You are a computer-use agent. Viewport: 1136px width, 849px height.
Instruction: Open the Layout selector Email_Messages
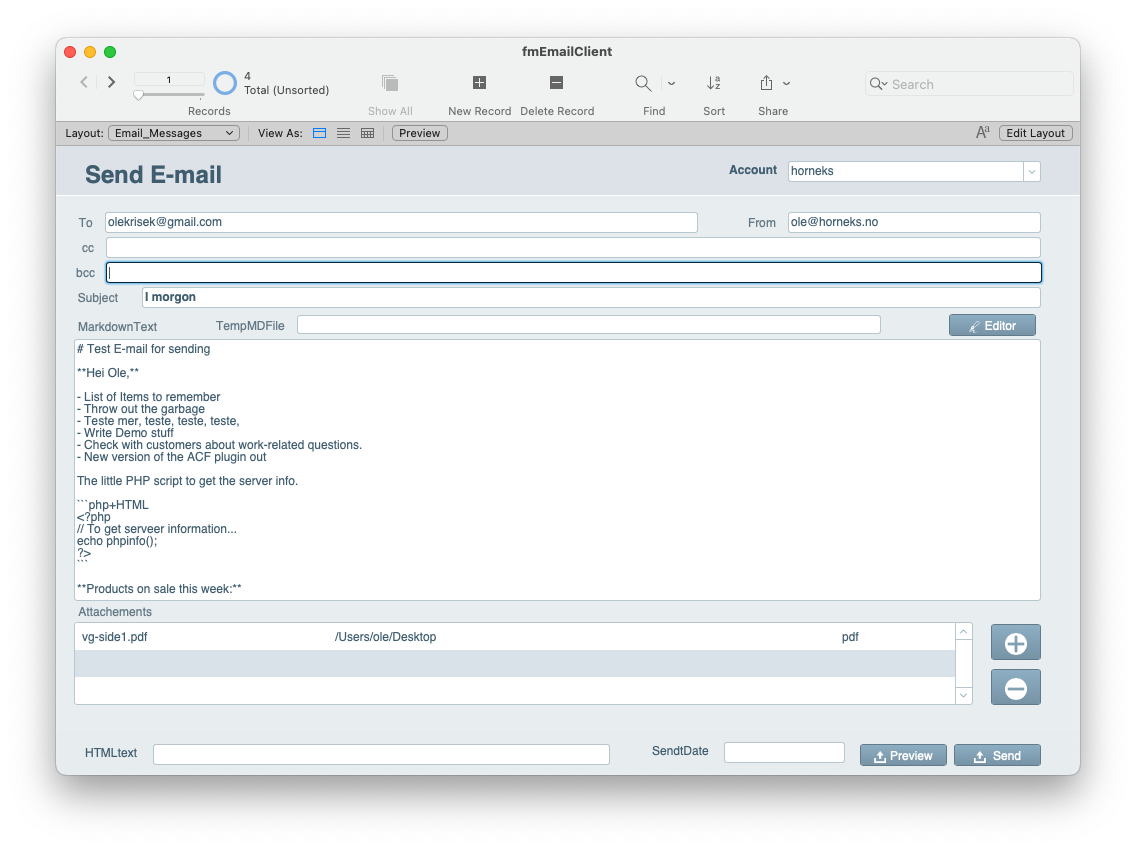pyautogui.click(x=173, y=132)
